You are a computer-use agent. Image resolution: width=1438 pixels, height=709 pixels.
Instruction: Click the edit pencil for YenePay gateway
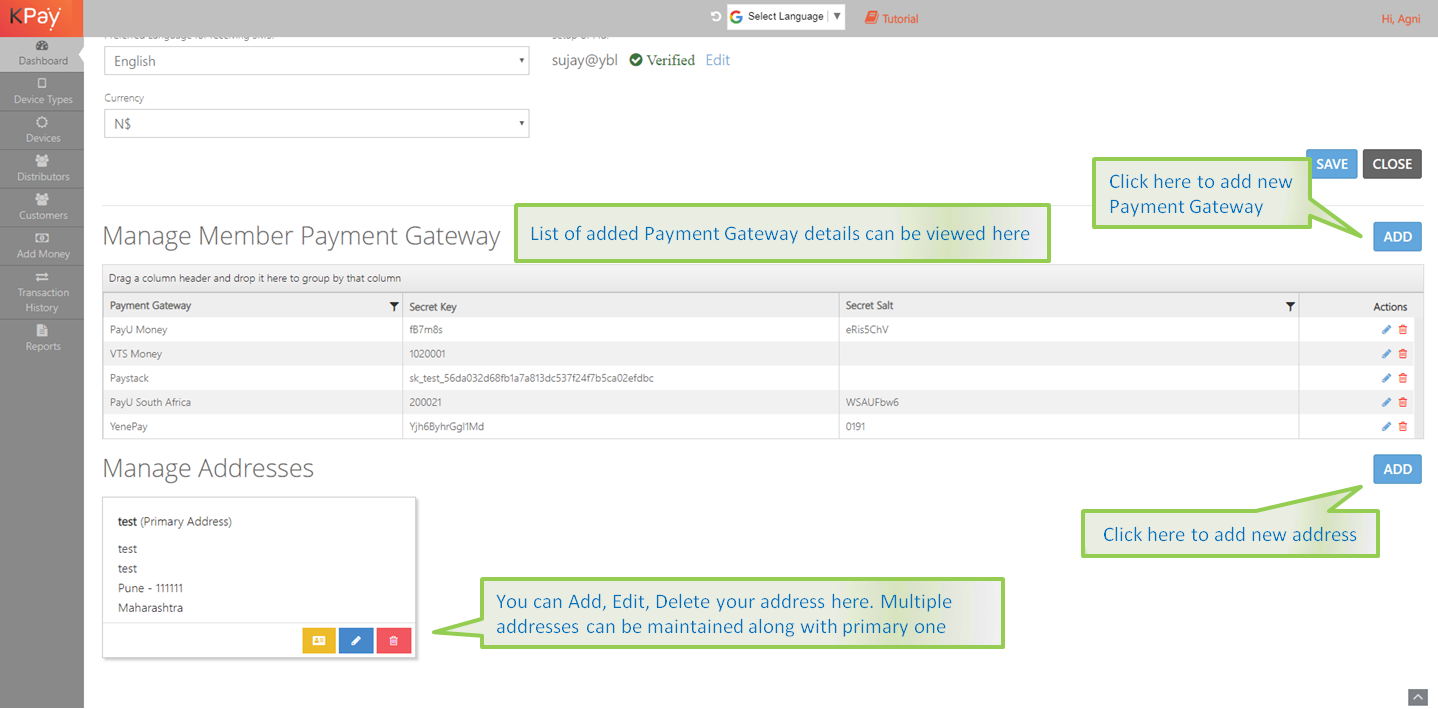[x=1386, y=427]
